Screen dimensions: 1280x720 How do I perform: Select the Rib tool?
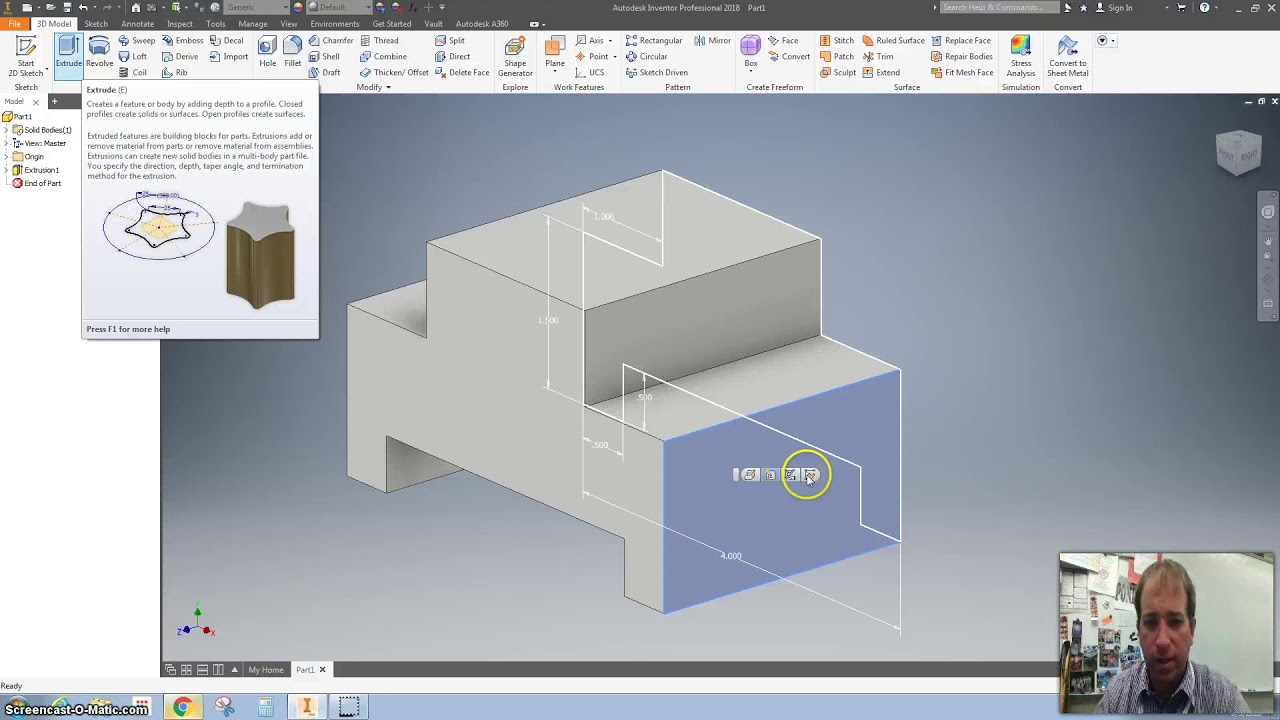pos(175,73)
